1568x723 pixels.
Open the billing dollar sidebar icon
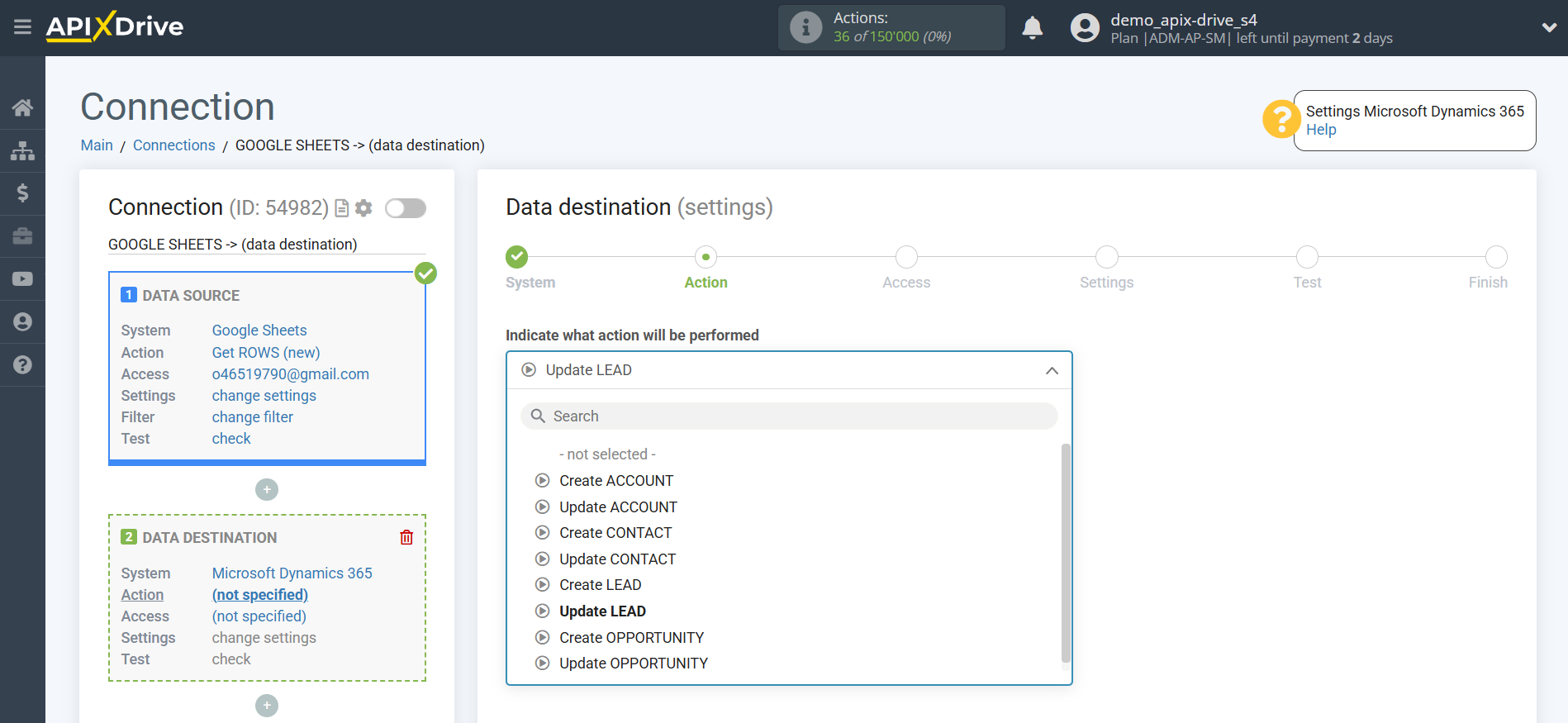click(22, 193)
